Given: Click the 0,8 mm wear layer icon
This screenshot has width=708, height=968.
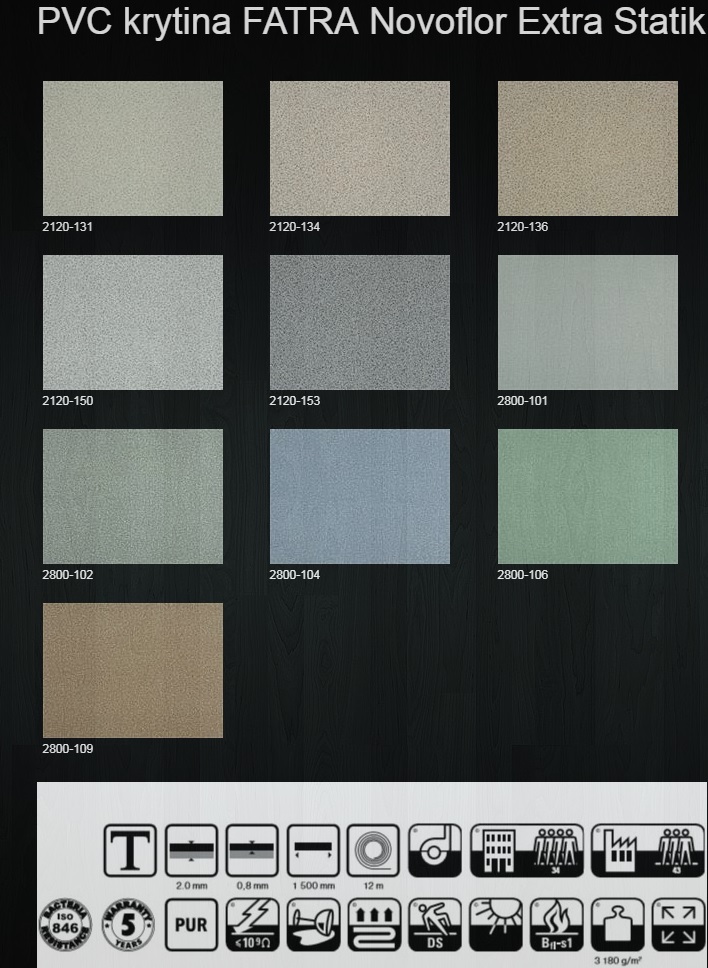Looking at the screenshot, I should (x=252, y=850).
